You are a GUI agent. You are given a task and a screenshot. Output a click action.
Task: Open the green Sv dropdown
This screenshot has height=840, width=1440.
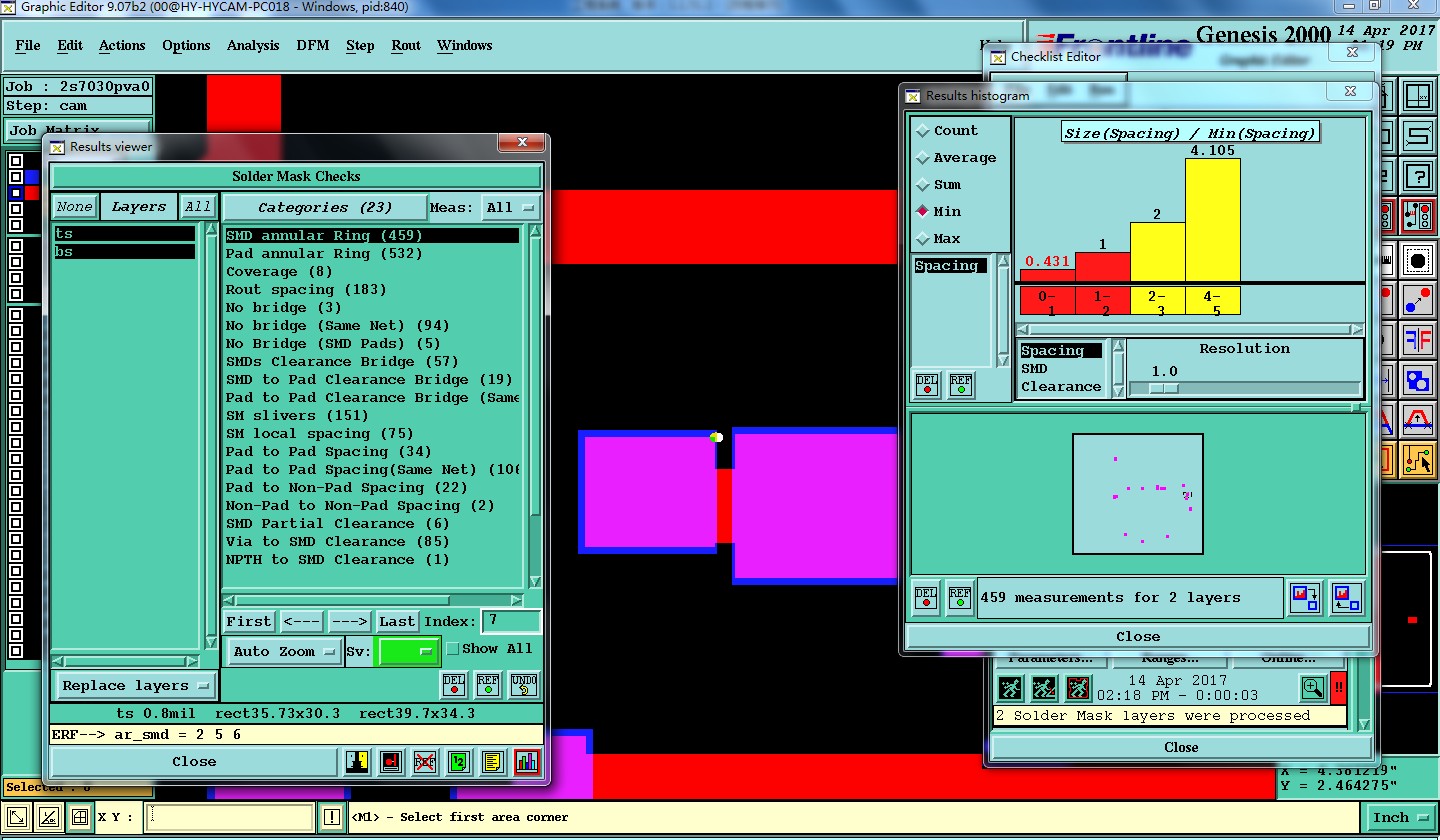click(407, 652)
